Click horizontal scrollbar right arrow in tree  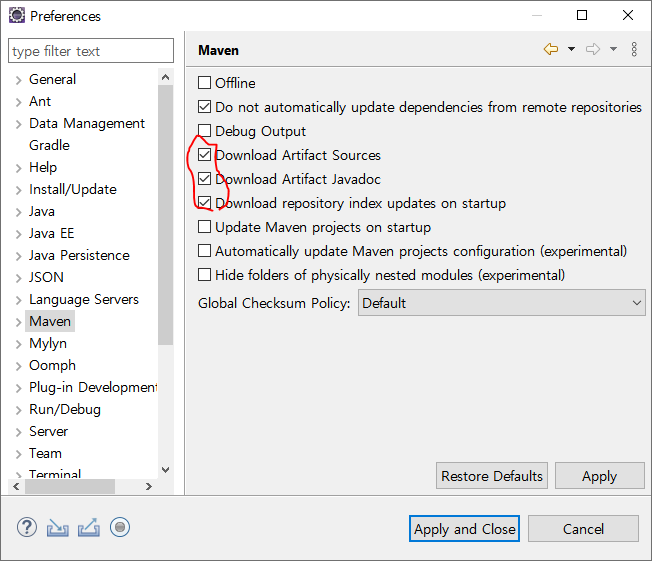point(148,486)
